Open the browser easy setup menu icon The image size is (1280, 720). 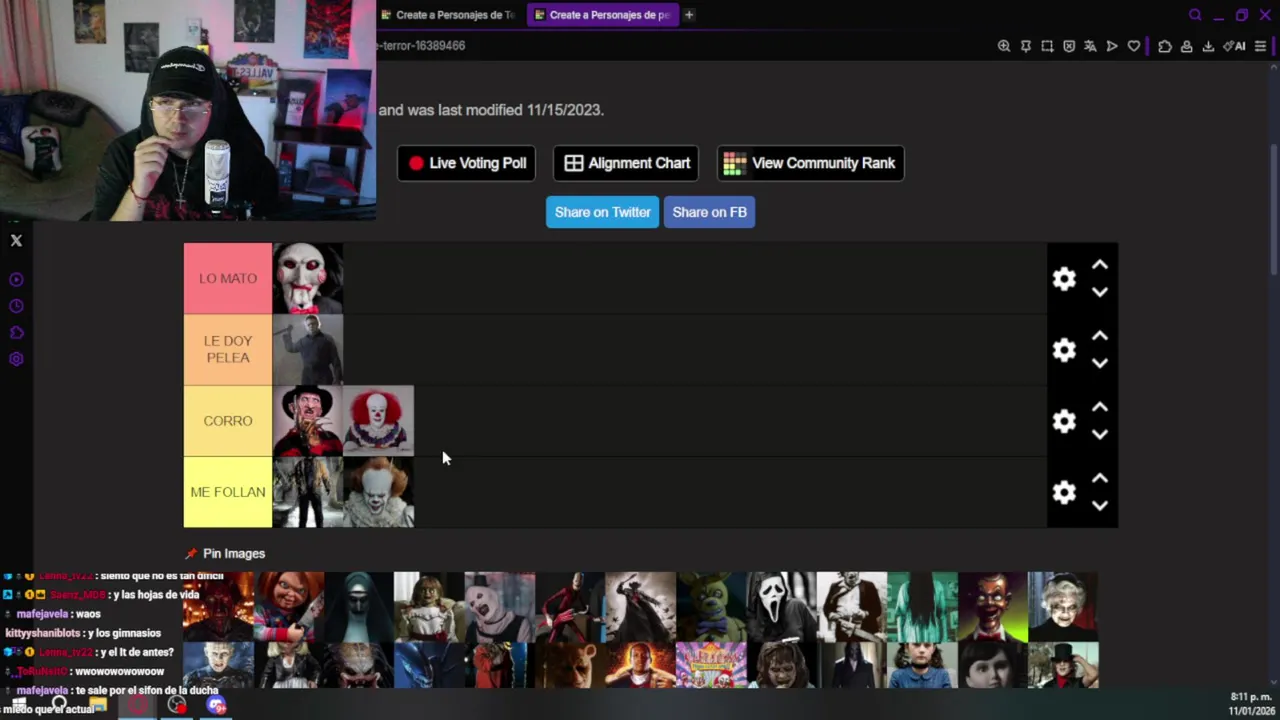pyautogui.click(x=1260, y=46)
